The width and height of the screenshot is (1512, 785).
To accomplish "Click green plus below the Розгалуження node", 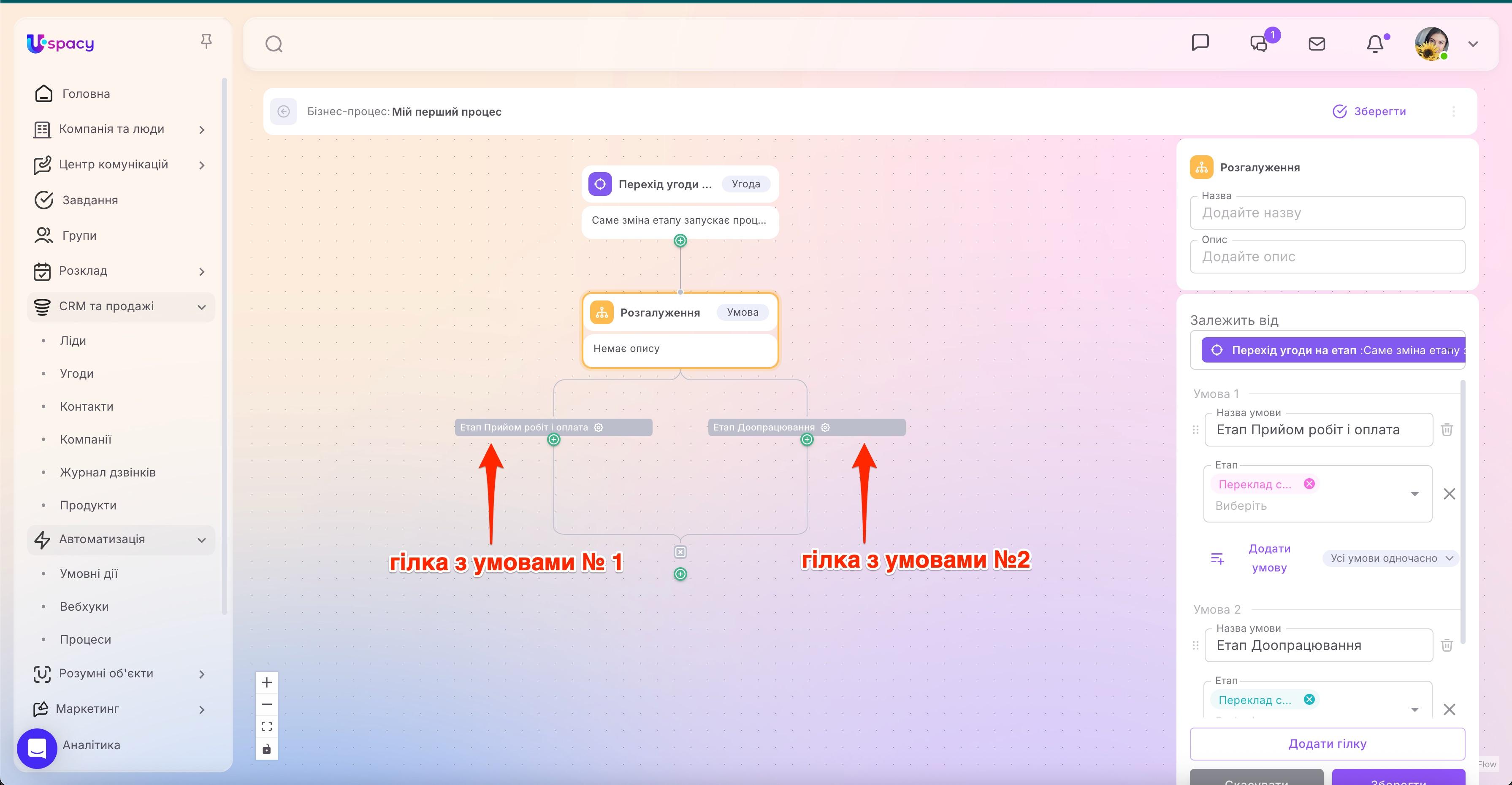I will click(680, 574).
